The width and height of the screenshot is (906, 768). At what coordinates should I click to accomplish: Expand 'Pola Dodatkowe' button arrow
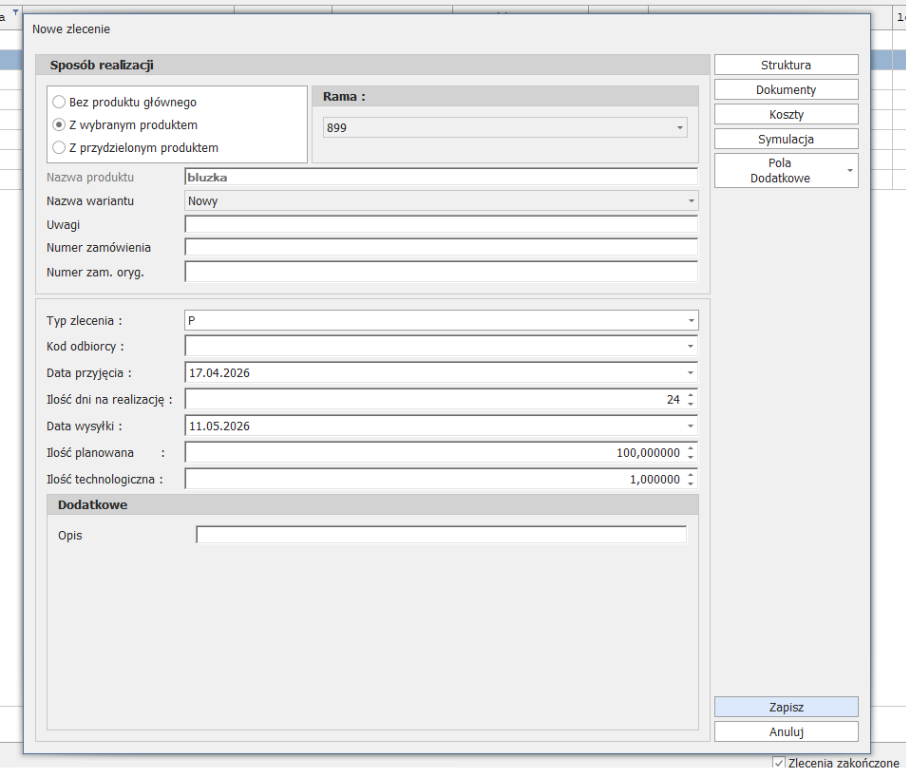850,171
